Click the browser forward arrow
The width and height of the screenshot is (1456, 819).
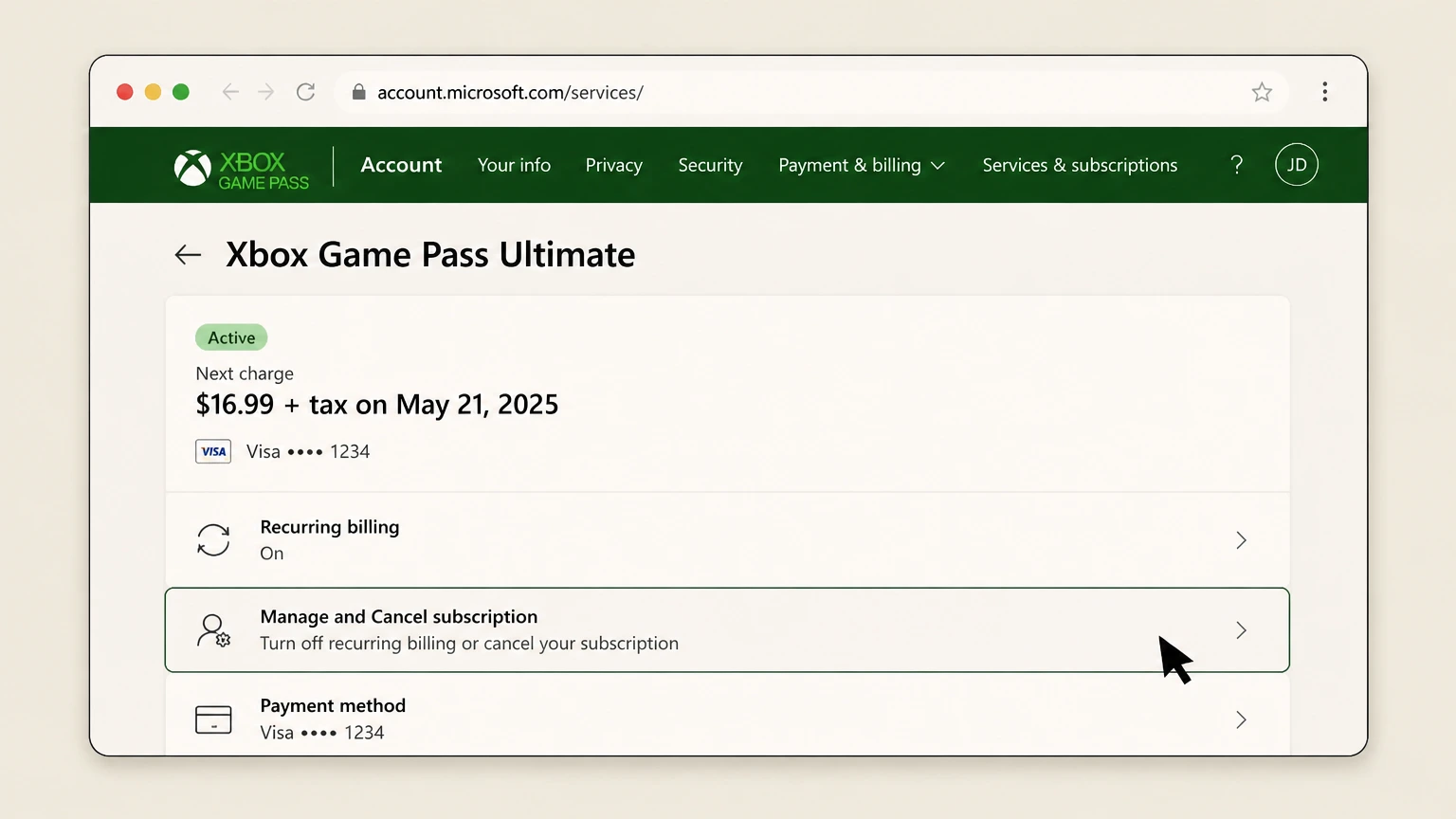266,92
